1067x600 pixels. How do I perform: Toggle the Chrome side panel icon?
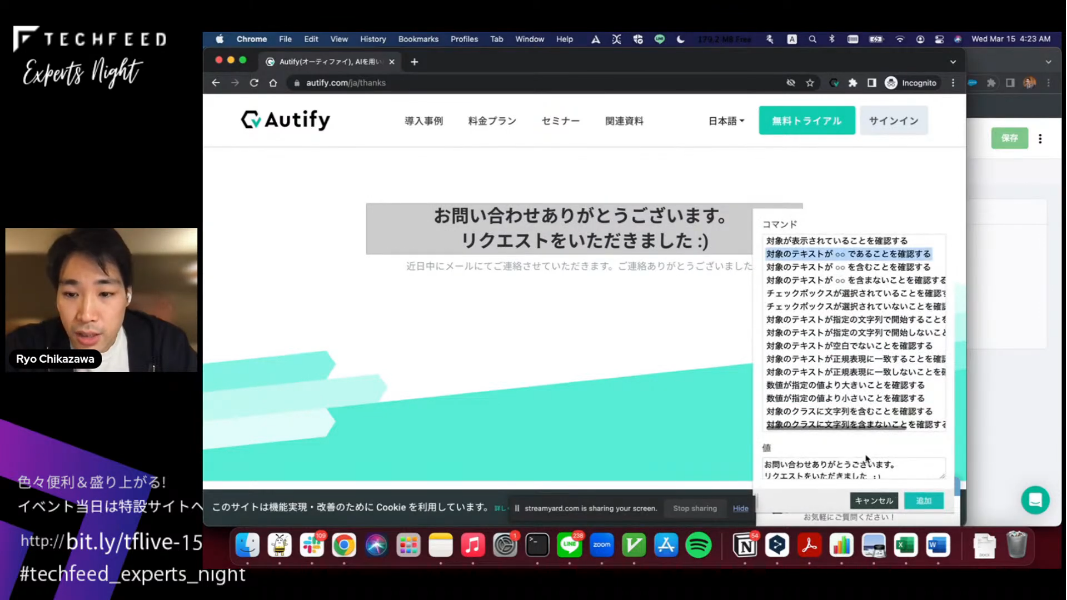coord(872,83)
